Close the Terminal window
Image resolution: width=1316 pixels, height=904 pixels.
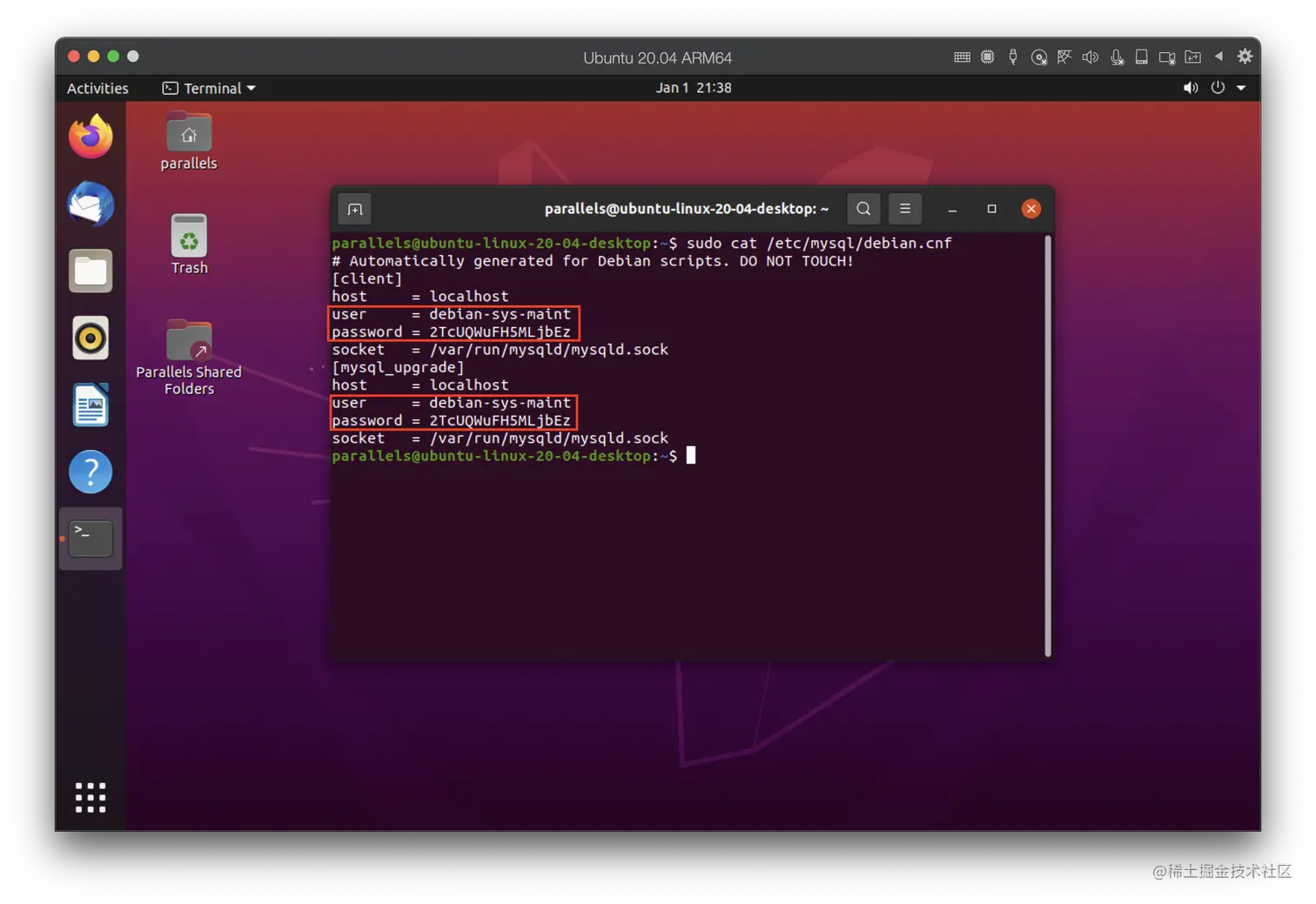[x=1031, y=209]
